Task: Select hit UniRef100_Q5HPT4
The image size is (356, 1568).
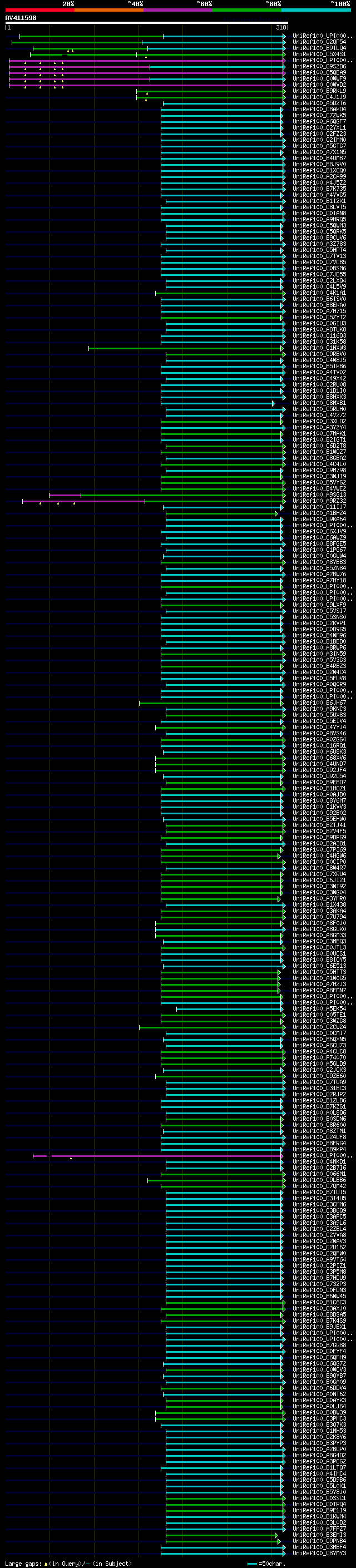Action: click(x=319, y=250)
